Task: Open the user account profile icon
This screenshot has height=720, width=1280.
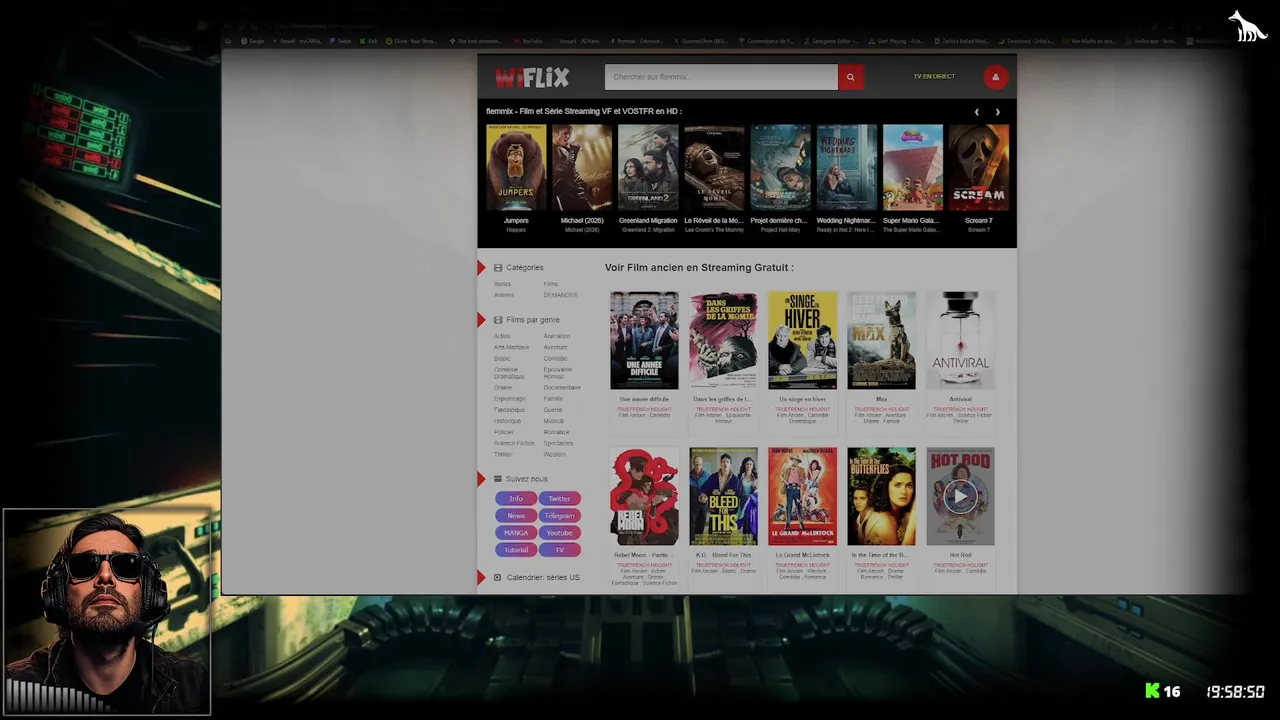Action: 995,77
